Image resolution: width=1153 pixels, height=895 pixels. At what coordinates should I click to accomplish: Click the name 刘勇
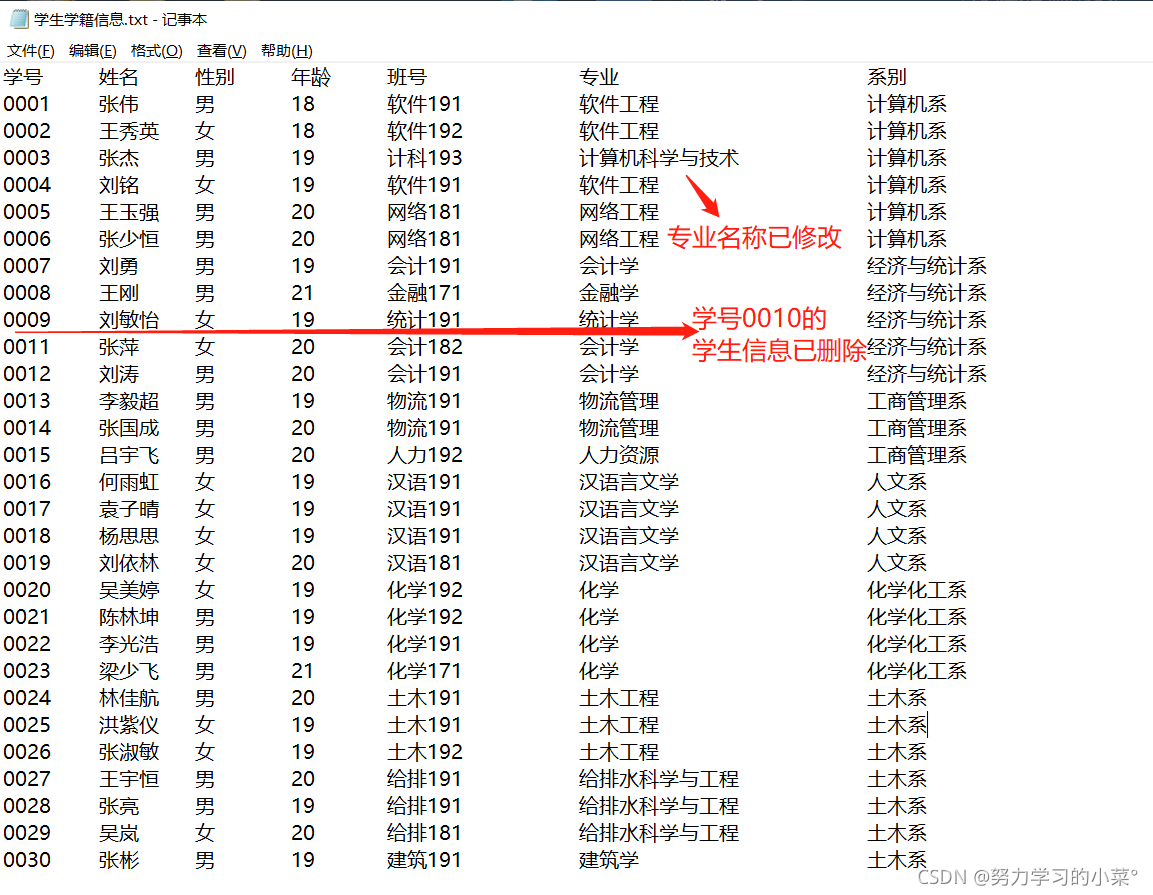(x=119, y=266)
